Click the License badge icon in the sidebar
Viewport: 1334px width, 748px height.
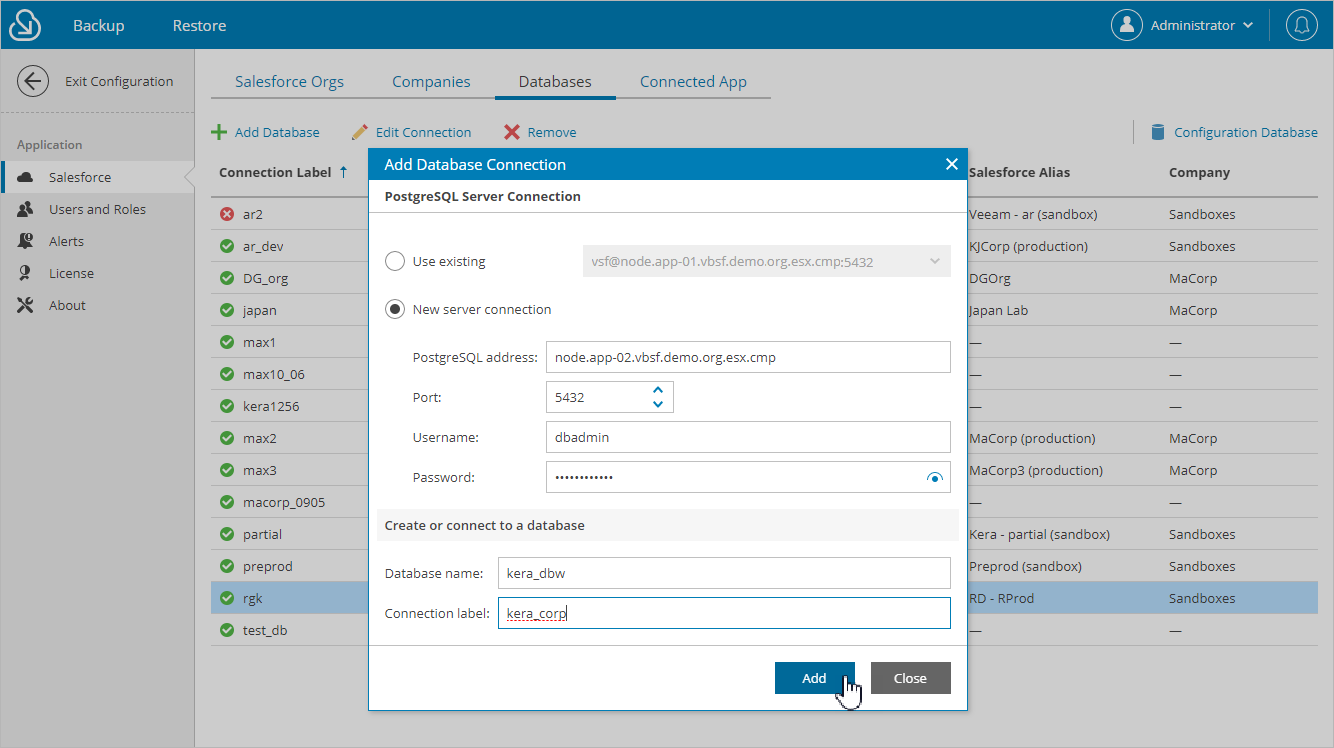tap(26, 273)
